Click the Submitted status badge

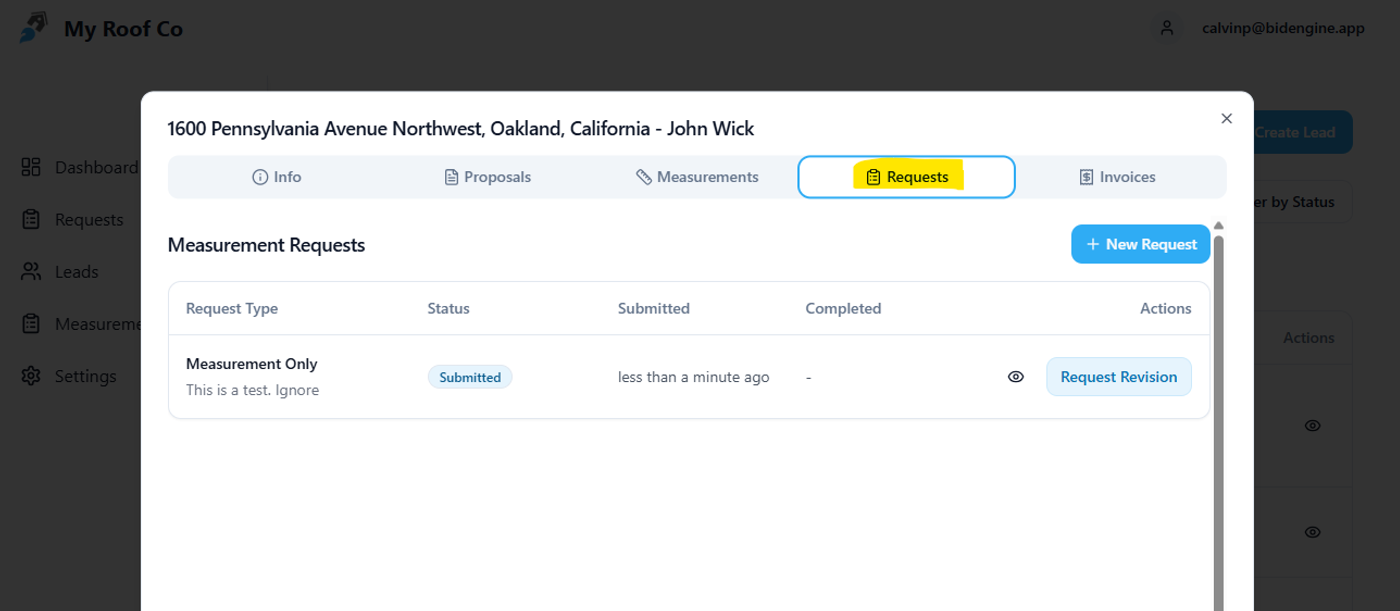pos(470,377)
